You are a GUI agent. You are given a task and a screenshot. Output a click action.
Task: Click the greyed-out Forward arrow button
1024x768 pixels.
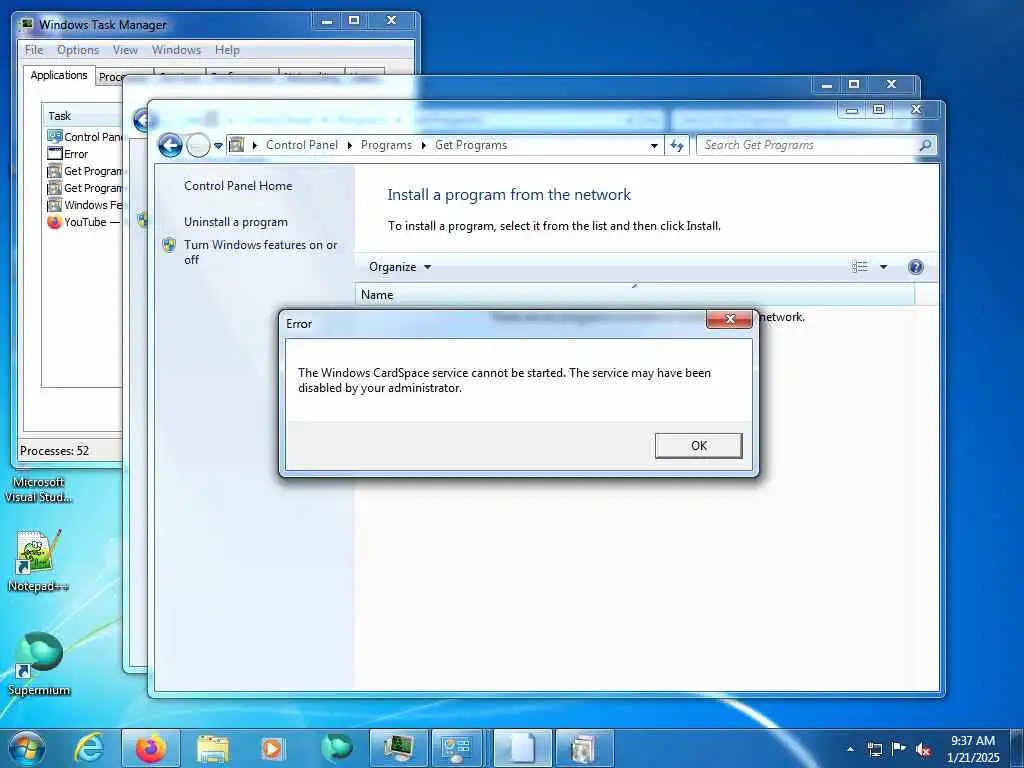(x=198, y=145)
